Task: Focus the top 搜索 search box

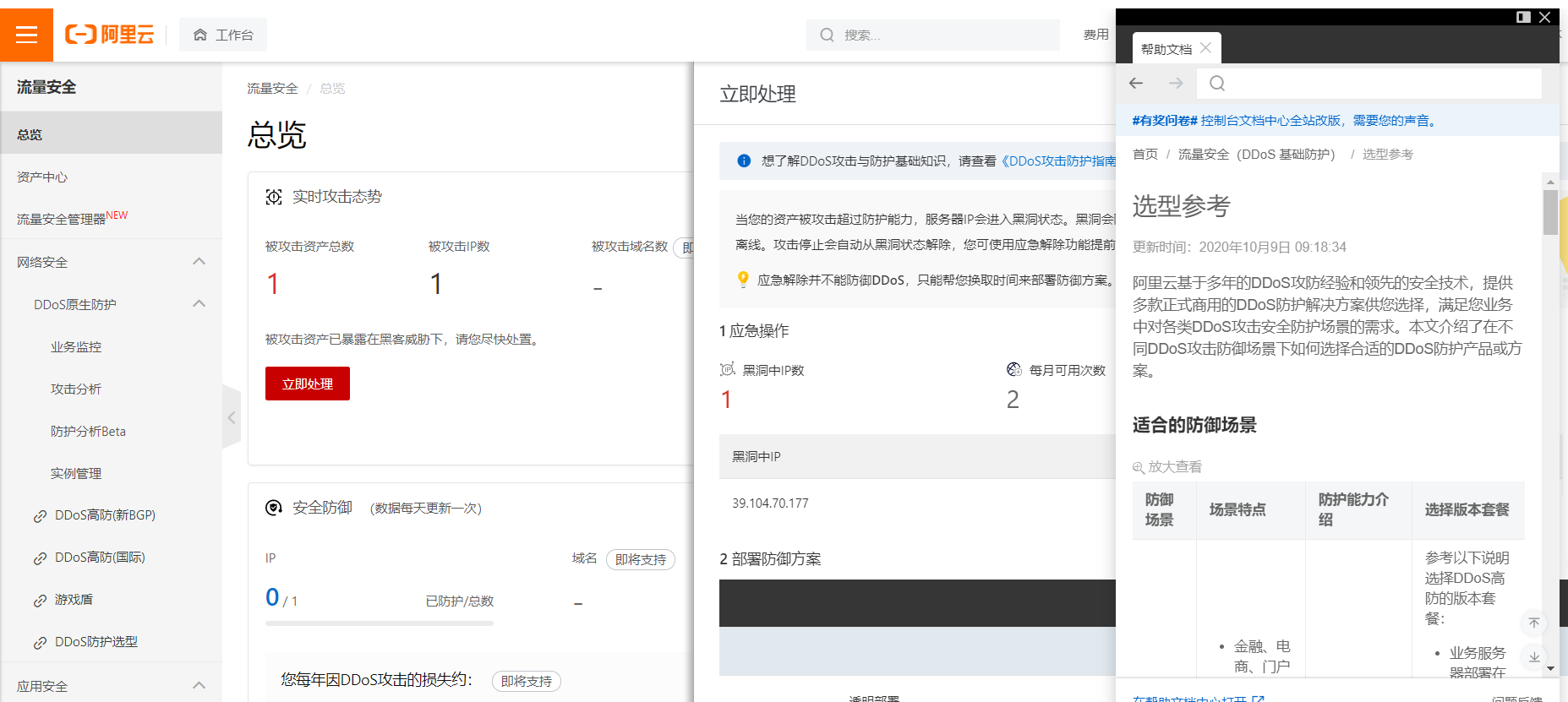Action: [x=933, y=35]
